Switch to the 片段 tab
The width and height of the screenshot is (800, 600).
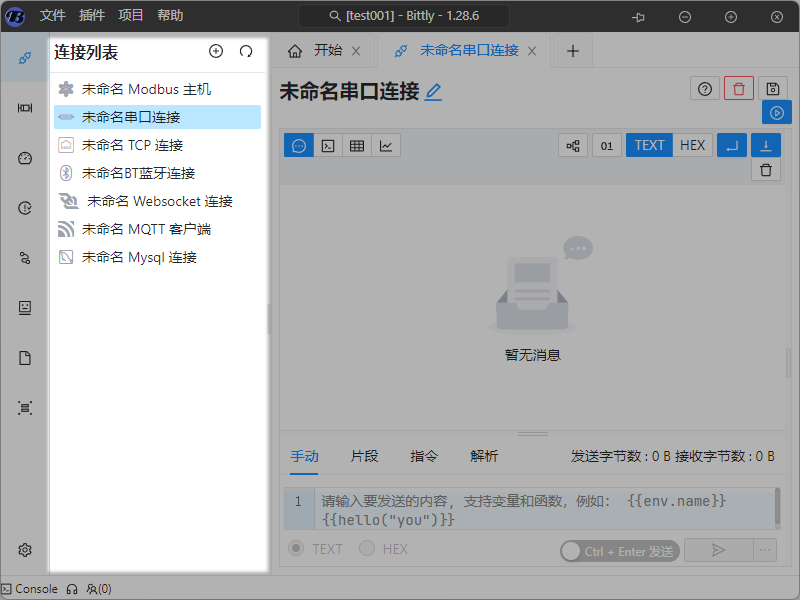point(364,456)
